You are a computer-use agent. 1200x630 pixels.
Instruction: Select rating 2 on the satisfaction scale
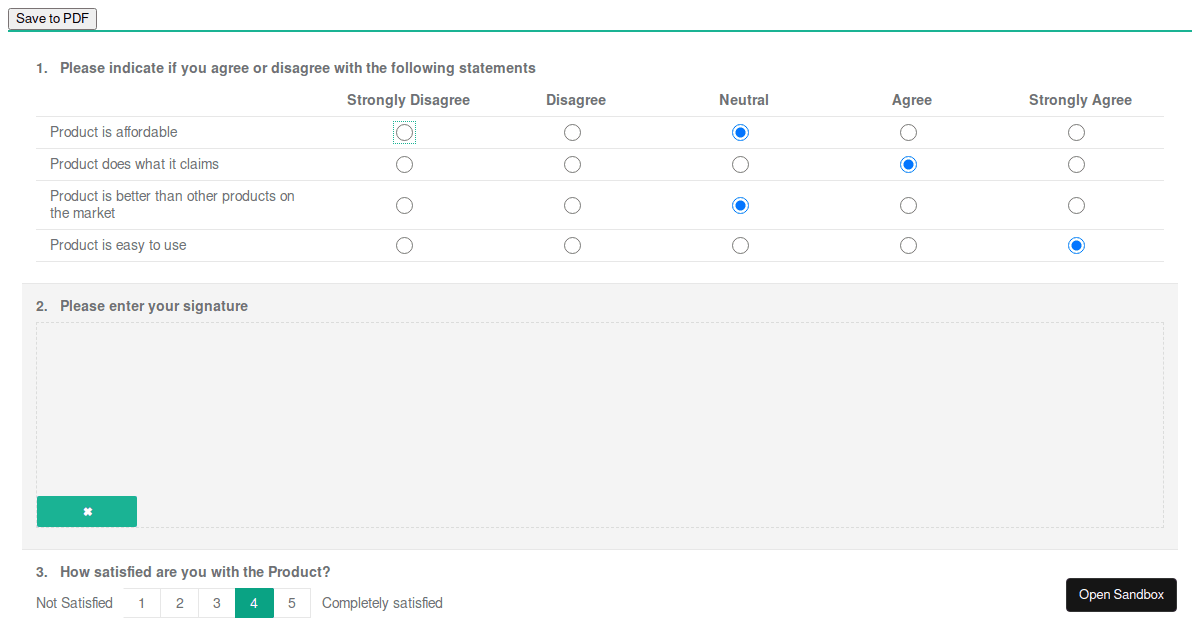coord(179,602)
